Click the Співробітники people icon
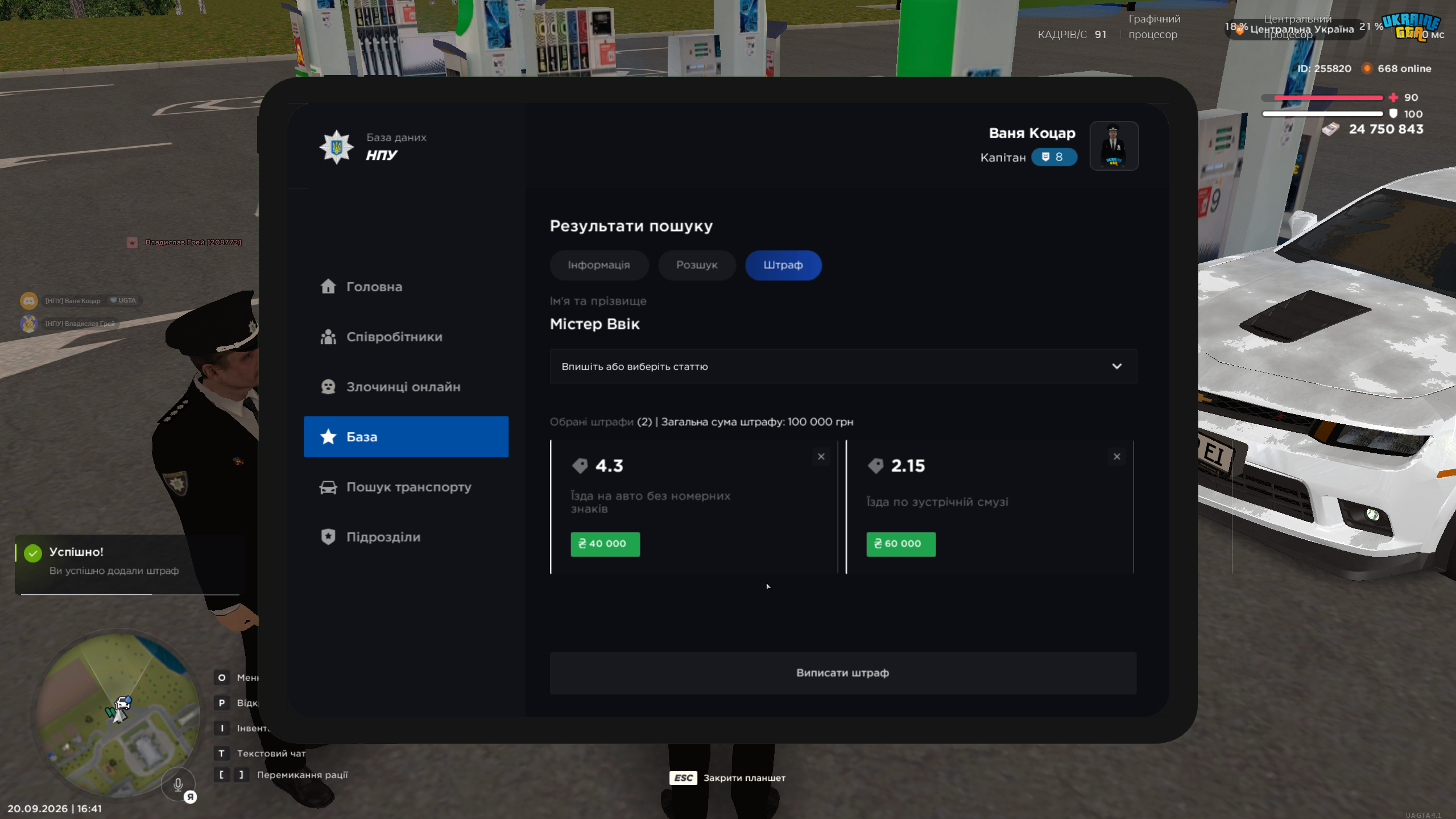Screen dimensions: 1456x819 328,337
